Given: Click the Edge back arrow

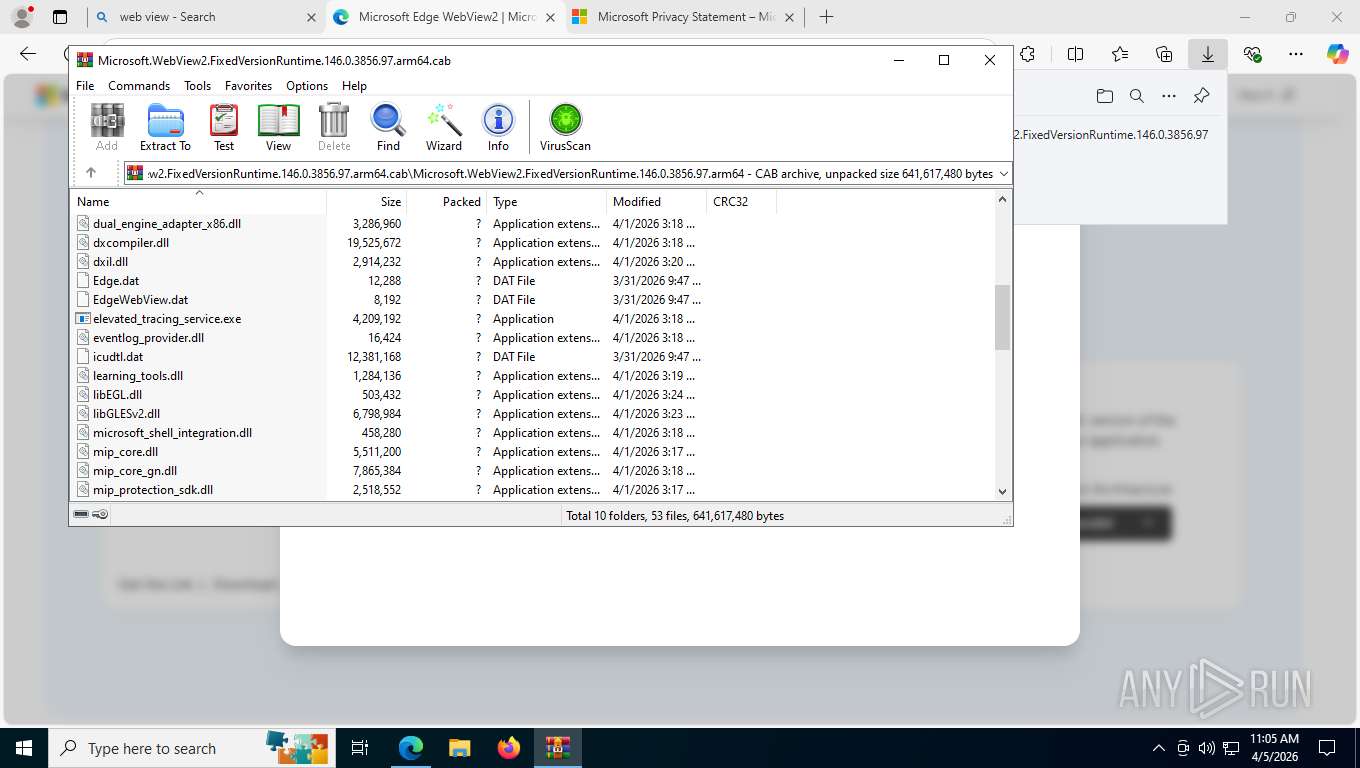Looking at the screenshot, I should coord(28,55).
